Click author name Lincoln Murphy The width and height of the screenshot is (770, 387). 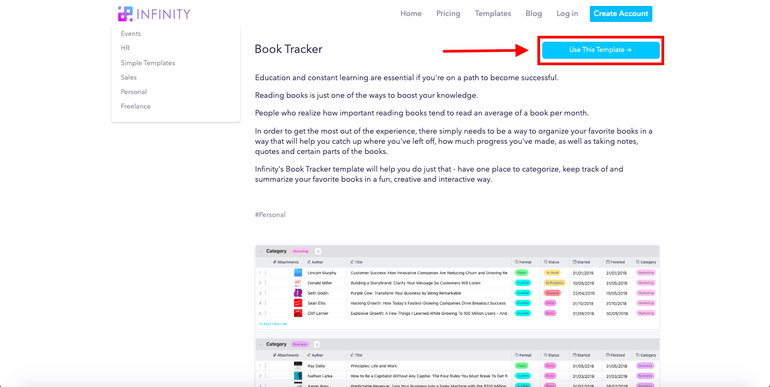coord(322,273)
